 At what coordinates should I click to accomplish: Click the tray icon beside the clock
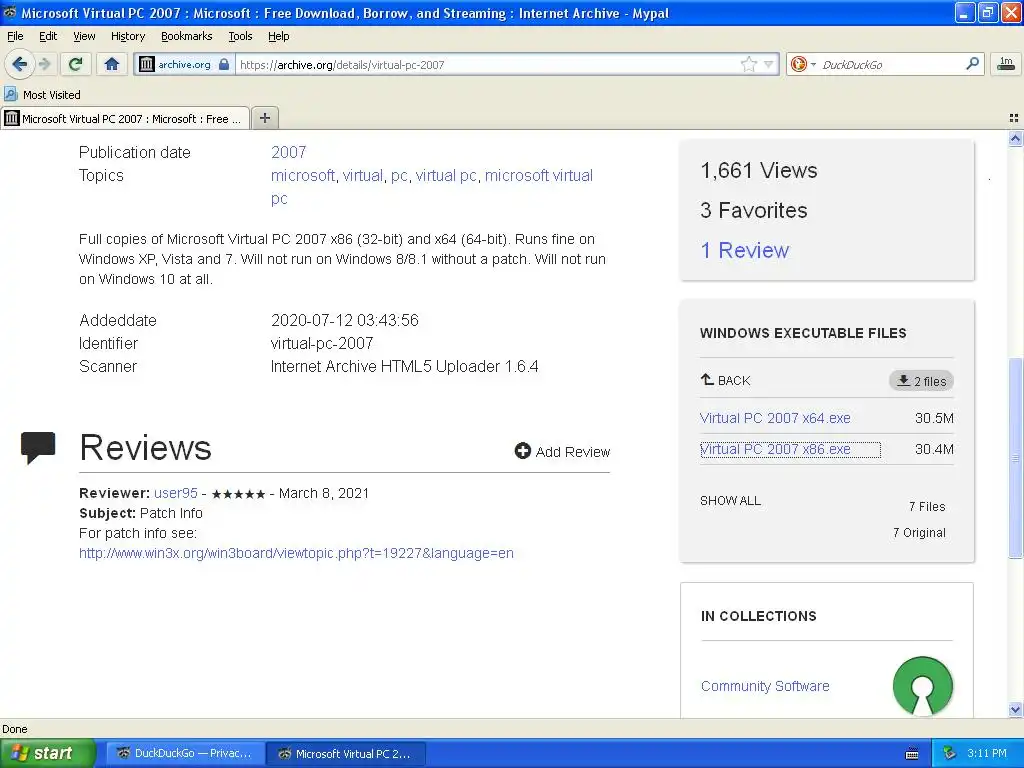[x=949, y=753]
